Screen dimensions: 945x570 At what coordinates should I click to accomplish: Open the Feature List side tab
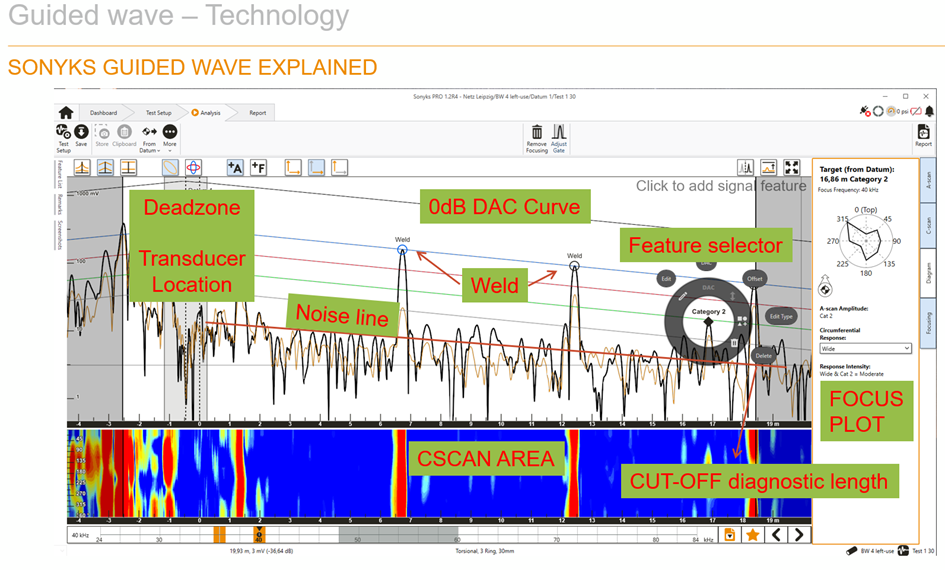(x=60, y=175)
